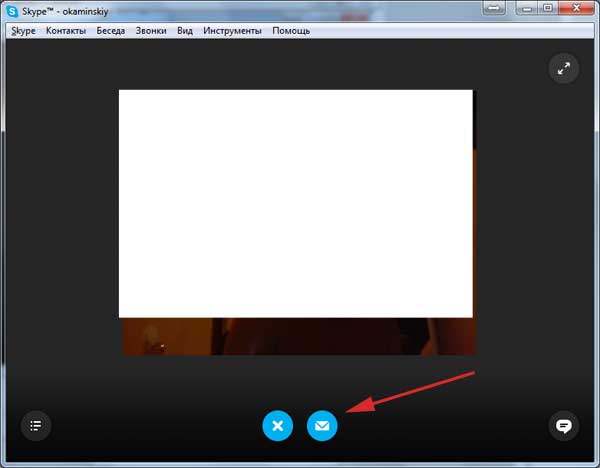Image resolution: width=600 pixels, height=468 pixels.
Task: Open the Skype menu
Action: [x=22, y=31]
